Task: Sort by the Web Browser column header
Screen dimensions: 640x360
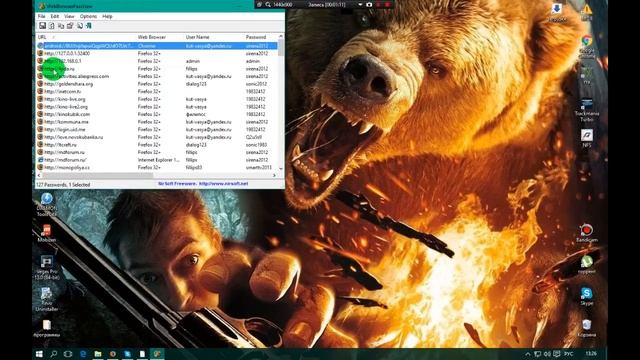Action: 160,37
